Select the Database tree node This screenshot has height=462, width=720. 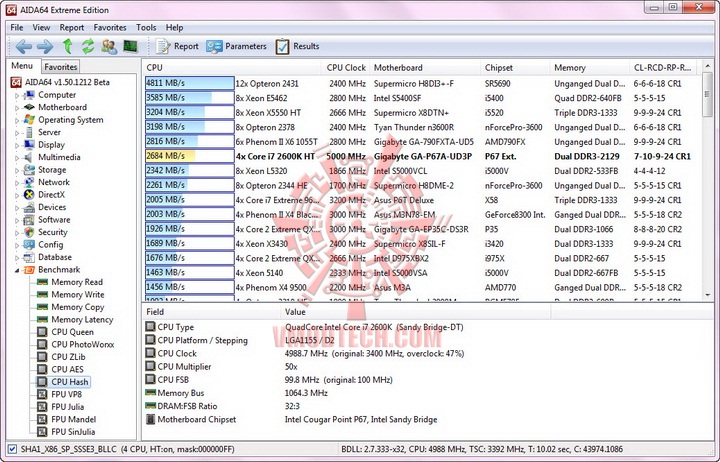point(55,257)
